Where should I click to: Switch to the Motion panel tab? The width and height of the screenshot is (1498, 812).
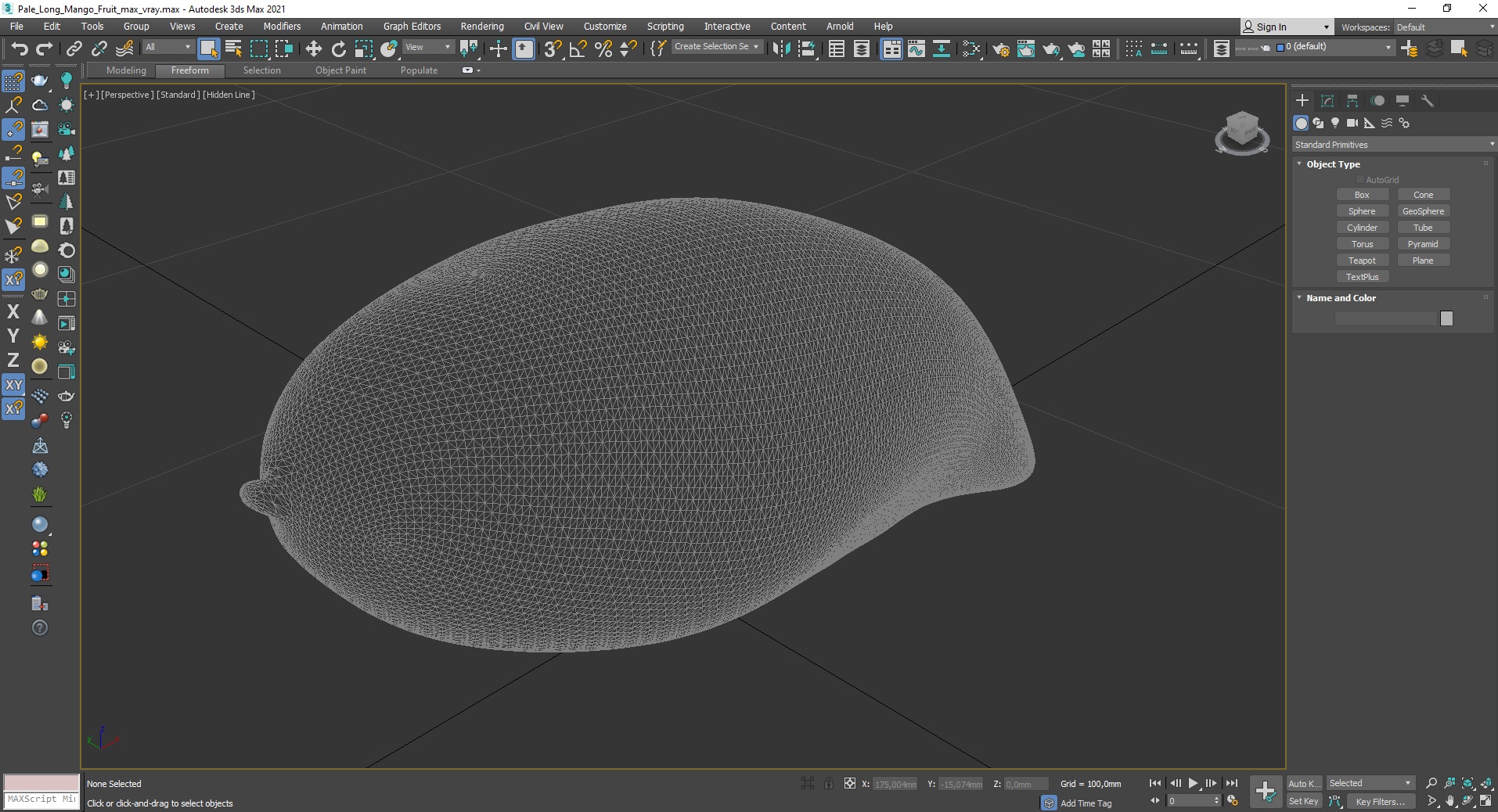(1377, 100)
